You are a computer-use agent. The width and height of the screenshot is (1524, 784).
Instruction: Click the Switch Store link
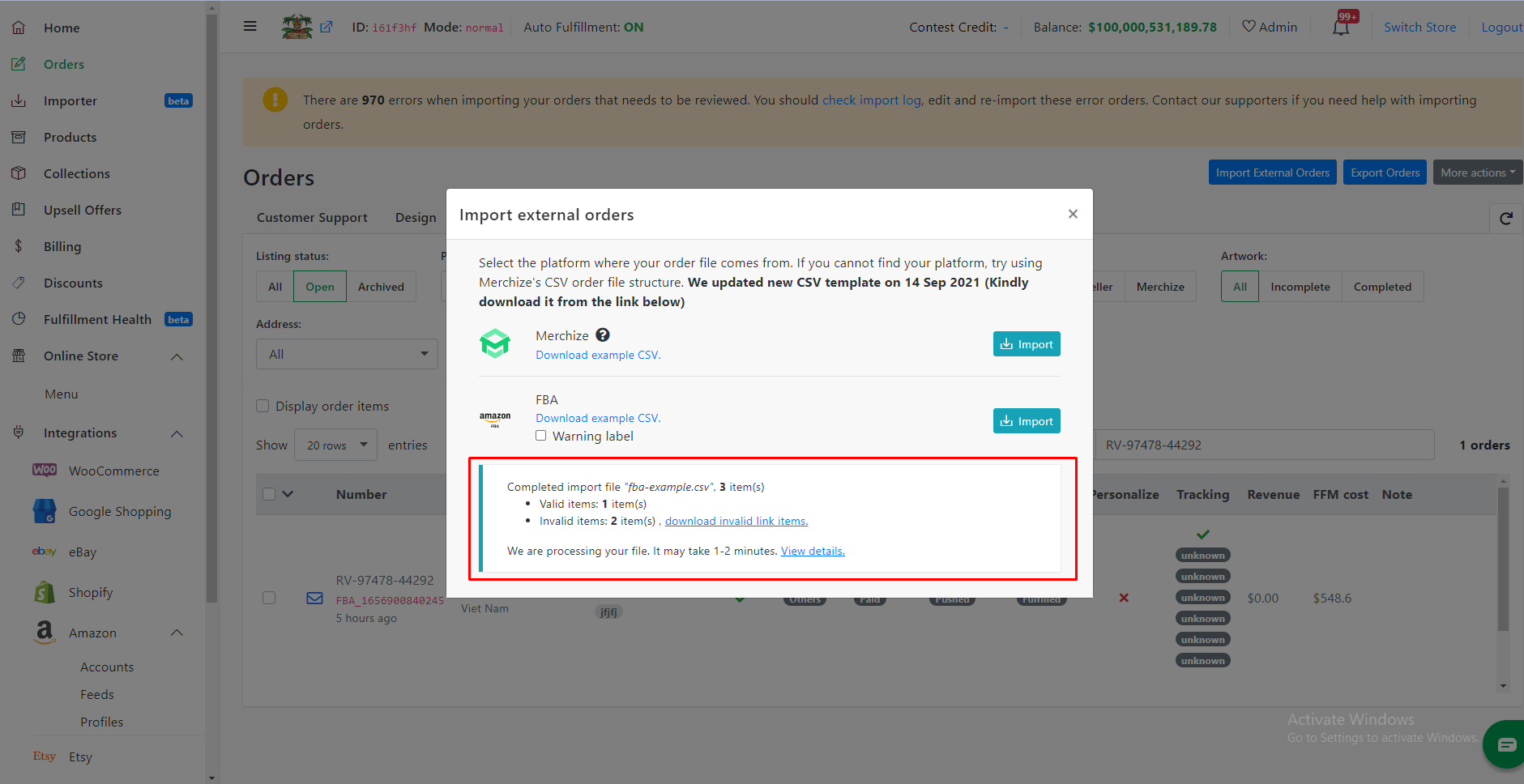[x=1419, y=27]
